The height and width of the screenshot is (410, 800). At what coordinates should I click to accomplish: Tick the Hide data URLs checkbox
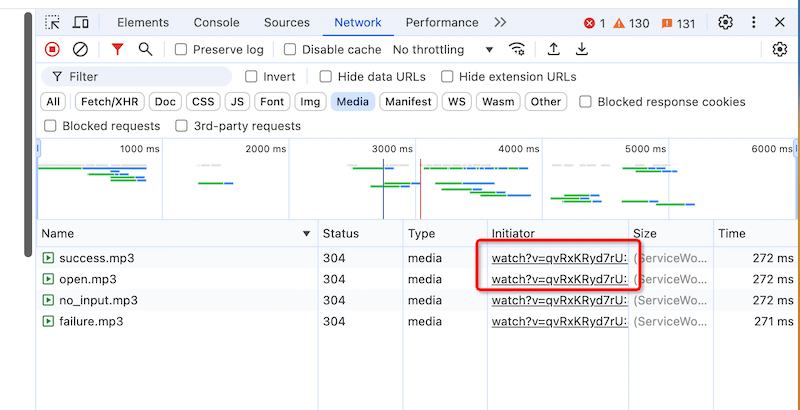326,76
